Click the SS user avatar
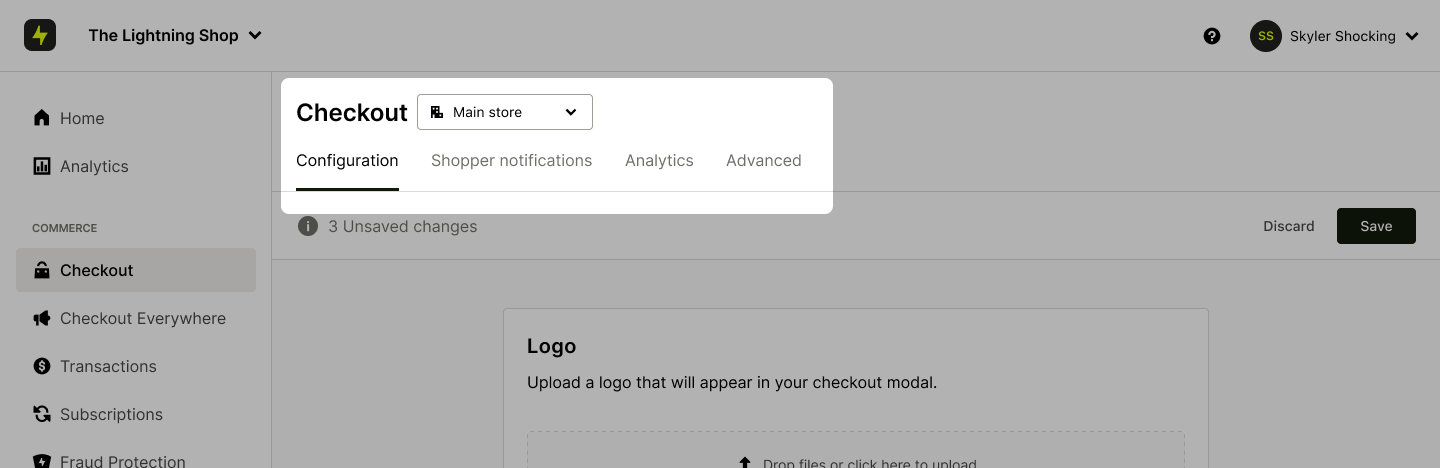This screenshot has width=1440, height=468. [x=1266, y=36]
